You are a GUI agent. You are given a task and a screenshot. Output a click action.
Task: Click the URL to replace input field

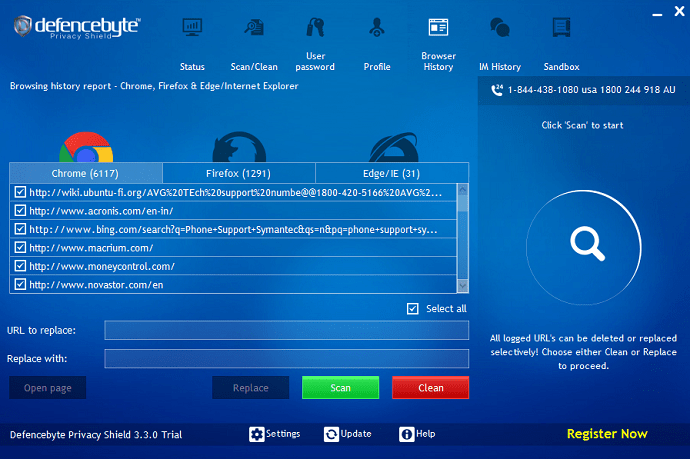(x=286, y=330)
